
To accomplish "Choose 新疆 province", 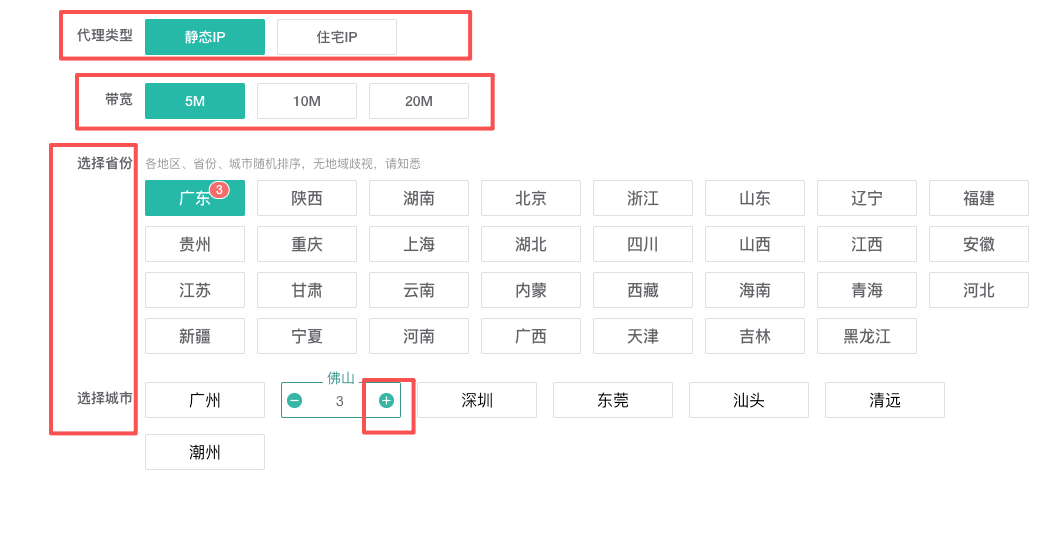I will click(x=195, y=336).
